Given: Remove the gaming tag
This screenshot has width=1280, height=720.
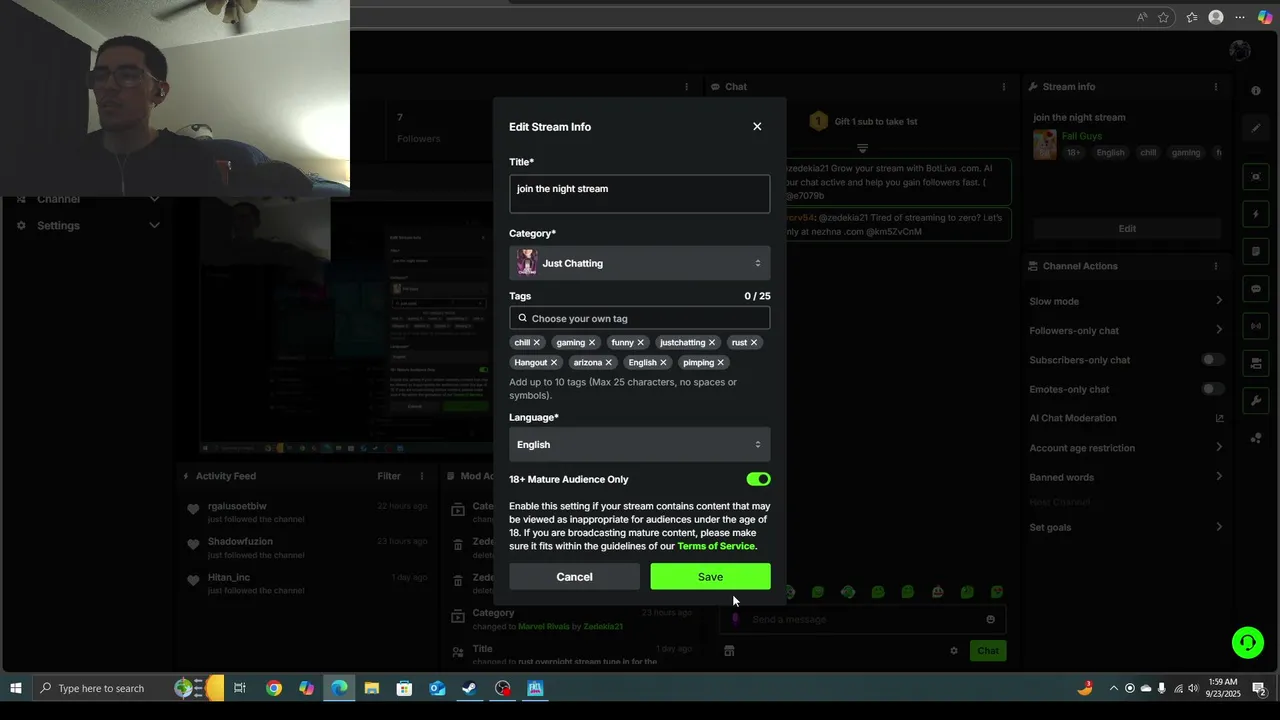Looking at the screenshot, I should pos(591,343).
